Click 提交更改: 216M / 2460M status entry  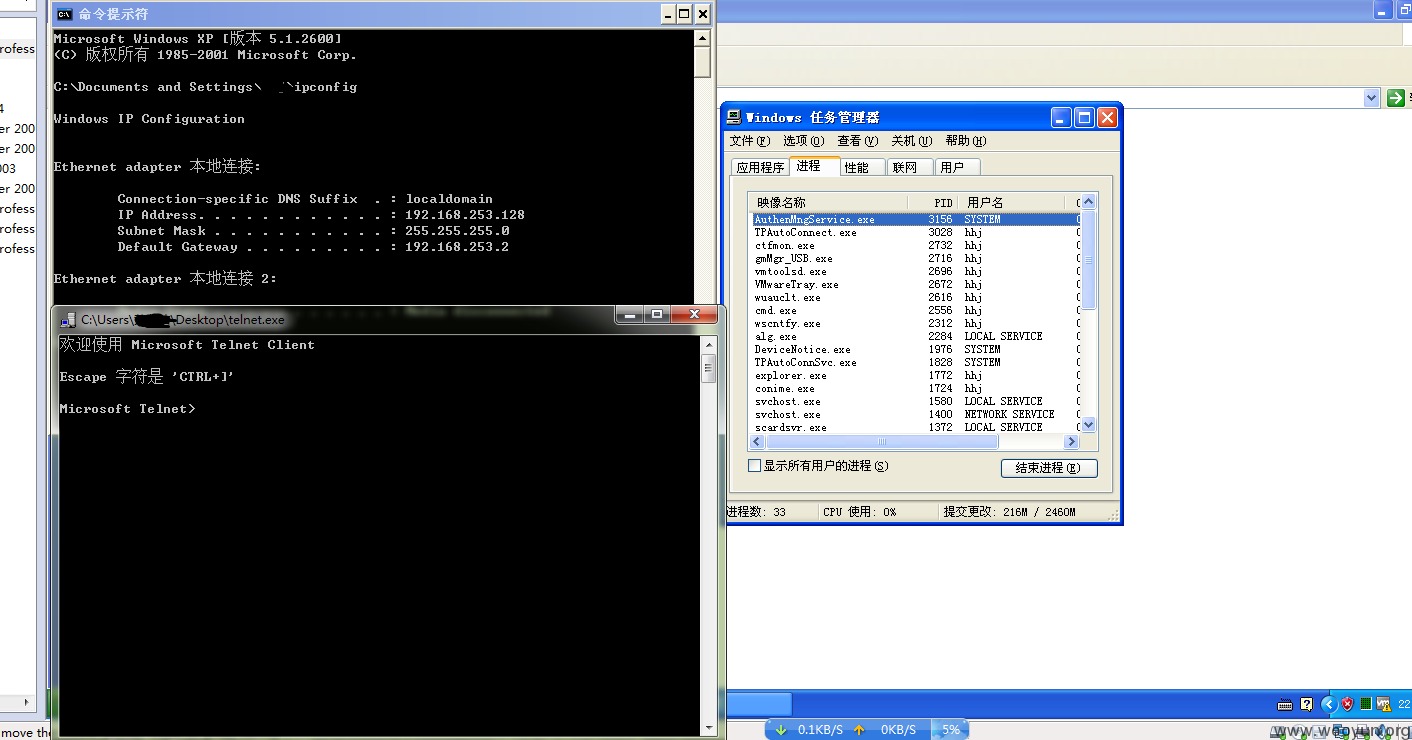click(x=1010, y=512)
